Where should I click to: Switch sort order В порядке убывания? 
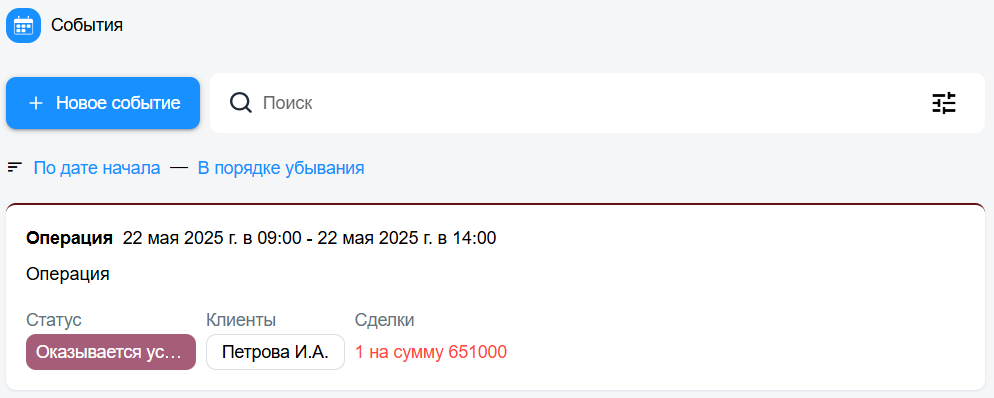pyautogui.click(x=281, y=168)
